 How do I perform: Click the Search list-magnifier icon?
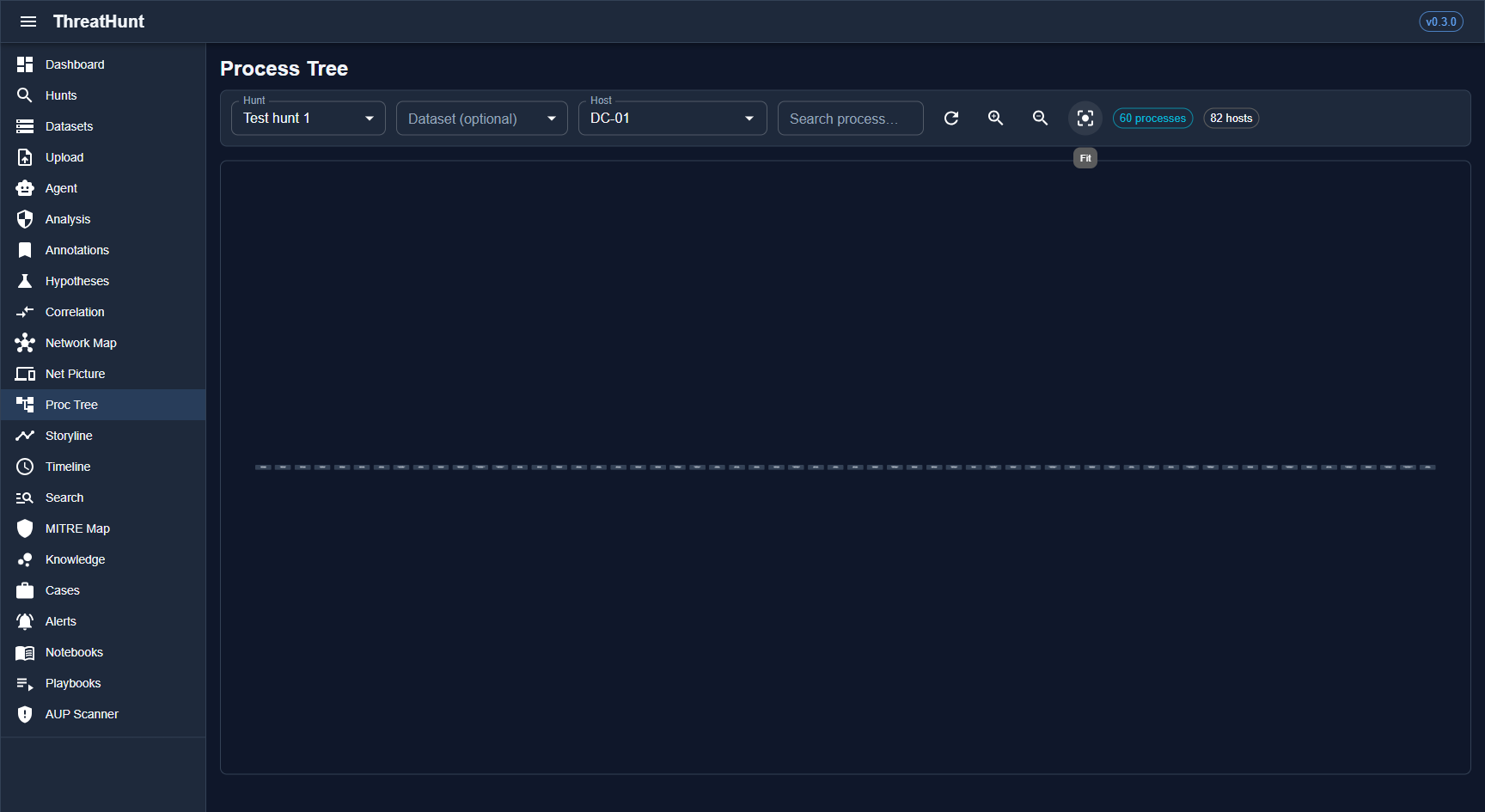tap(25, 498)
